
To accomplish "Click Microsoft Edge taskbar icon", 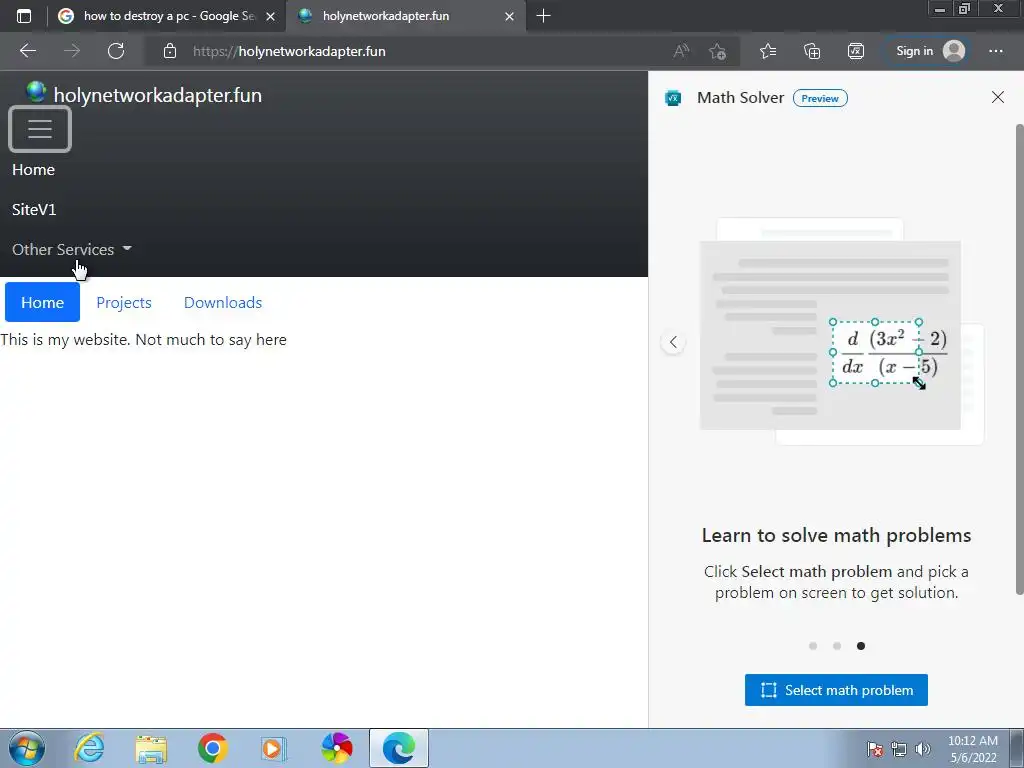I will pos(399,748).
